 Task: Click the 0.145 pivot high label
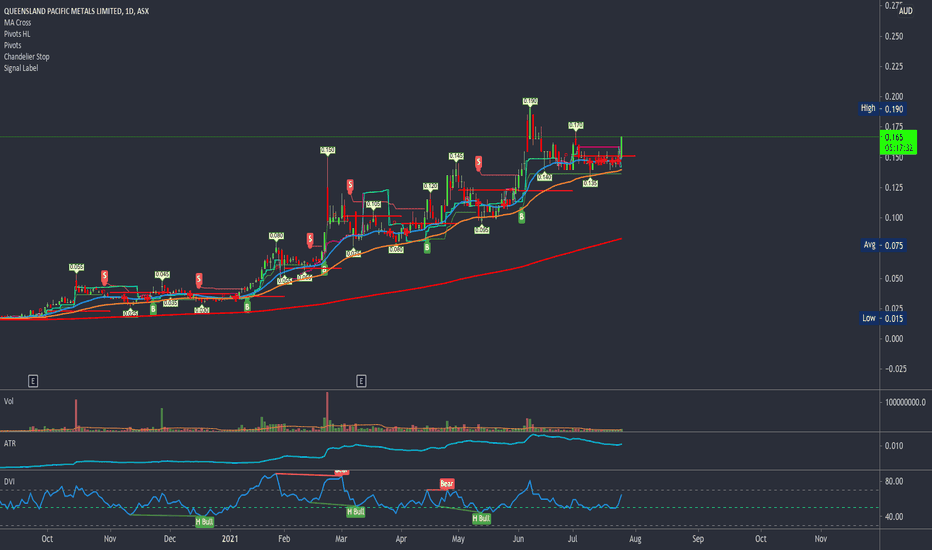(x=456, y=156)
